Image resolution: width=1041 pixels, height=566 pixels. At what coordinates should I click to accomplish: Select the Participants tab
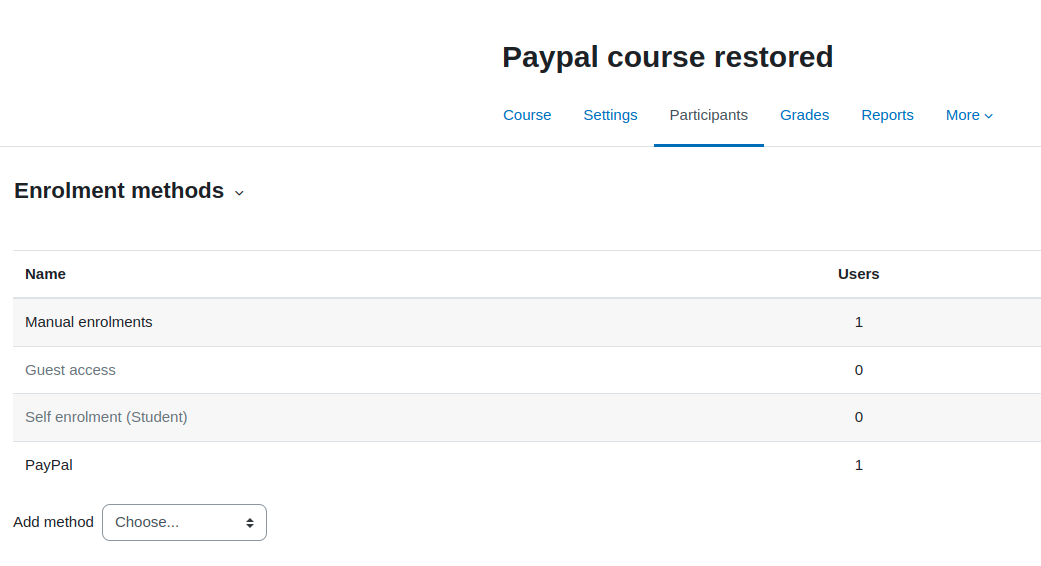pyautogui.click(x=708, y=115)
